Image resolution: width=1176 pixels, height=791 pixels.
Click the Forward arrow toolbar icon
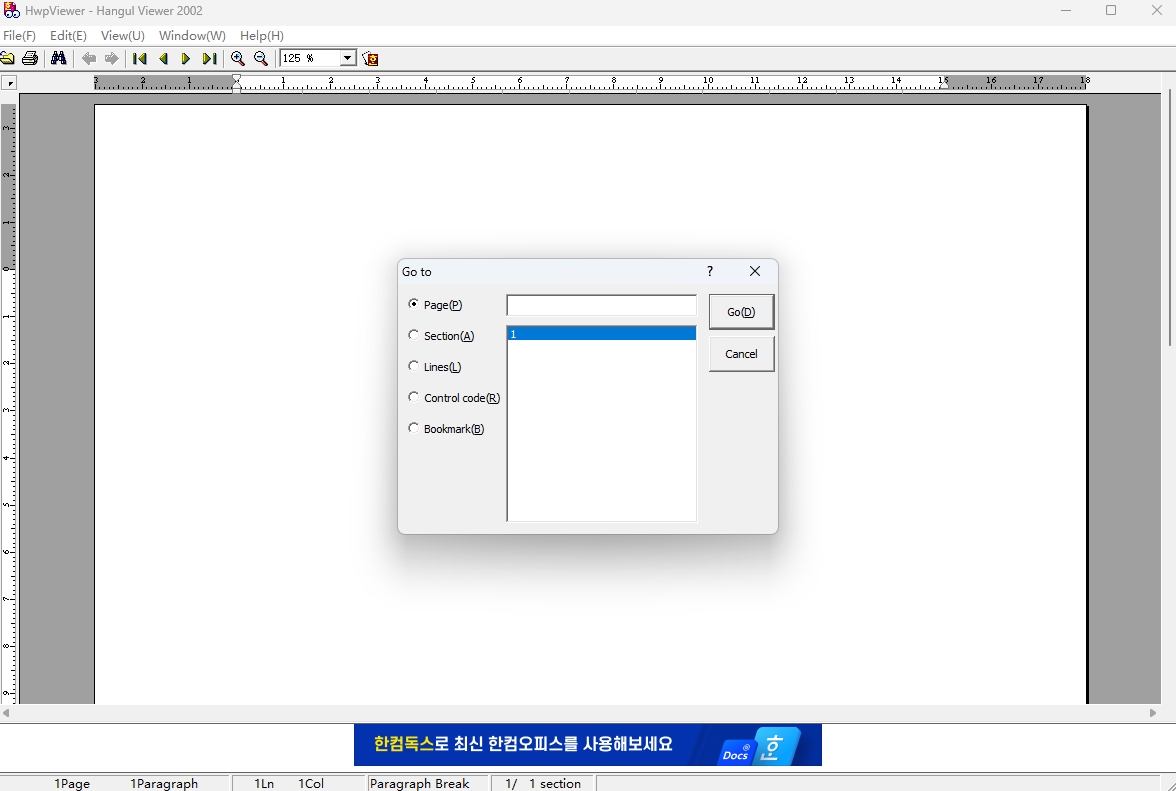pos(111,58)
